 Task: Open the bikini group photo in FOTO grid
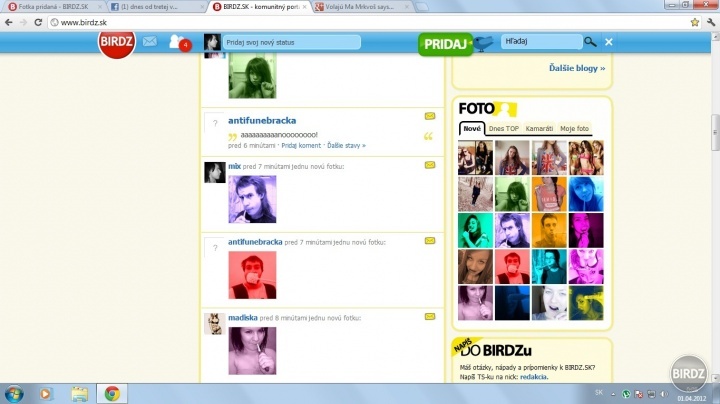click(586, 158)
